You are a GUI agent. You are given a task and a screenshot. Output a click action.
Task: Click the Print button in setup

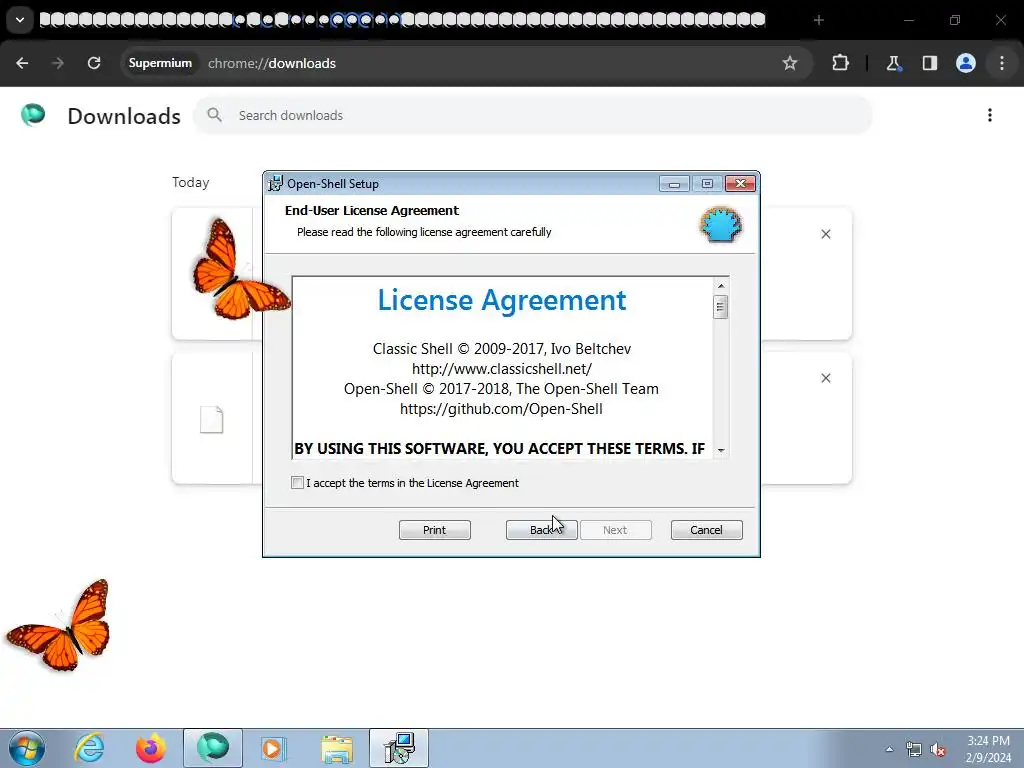click(x=434, y=530)
